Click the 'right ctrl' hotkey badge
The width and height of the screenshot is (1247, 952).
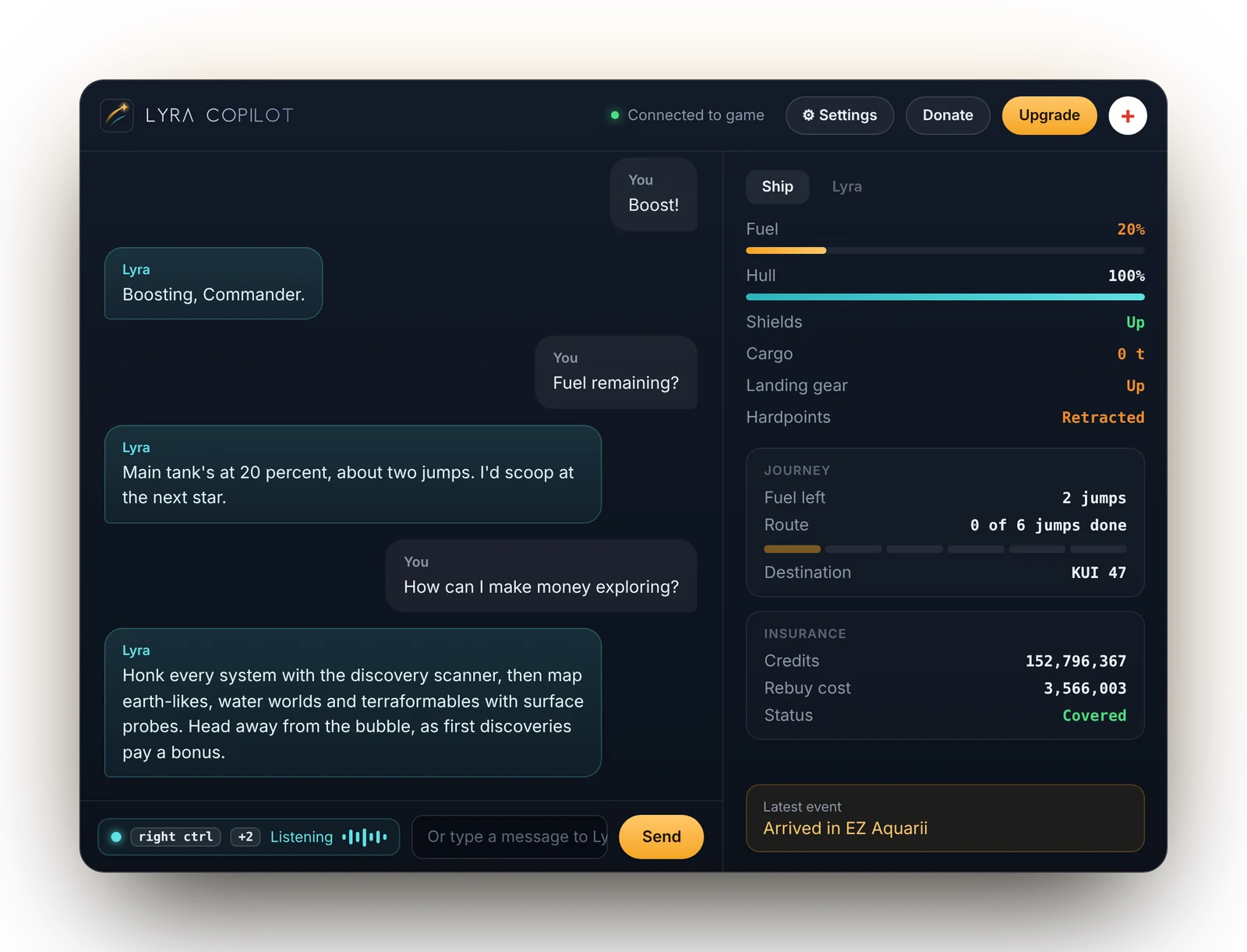coord(175,837)
